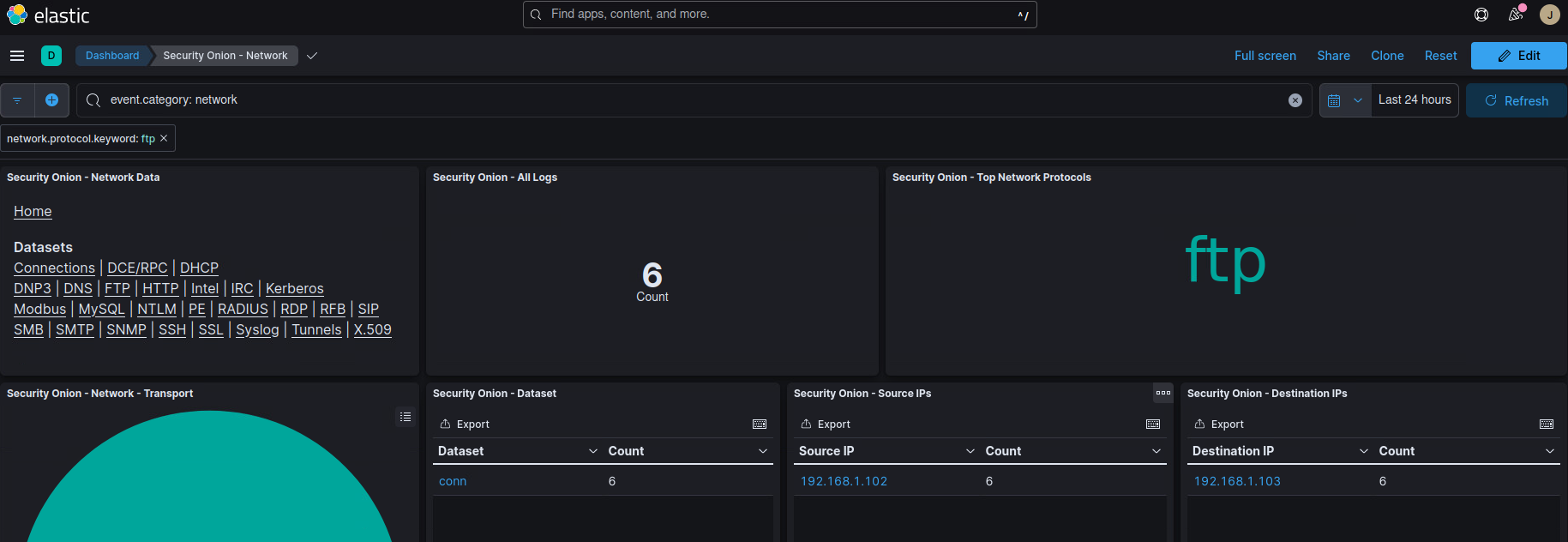Click the Refresh button
The height and width of the screenshot is (542, 1568).
[1516, 100]
